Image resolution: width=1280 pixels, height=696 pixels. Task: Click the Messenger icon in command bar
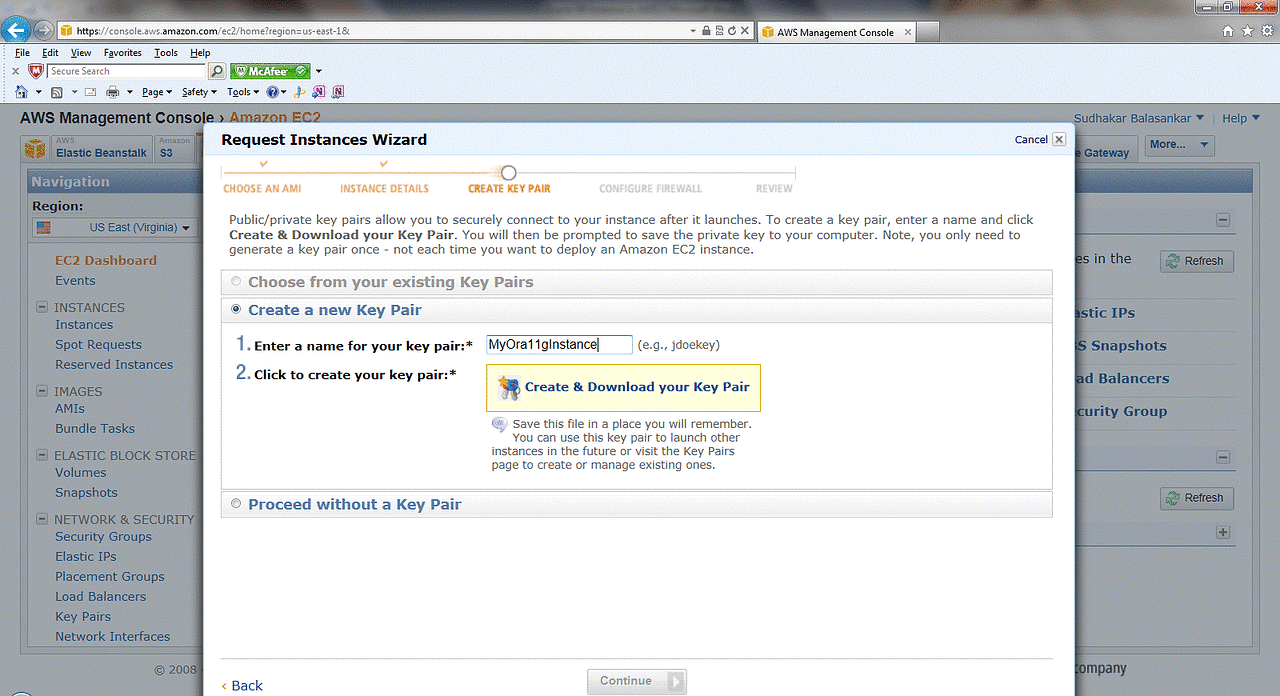[300, 92]
